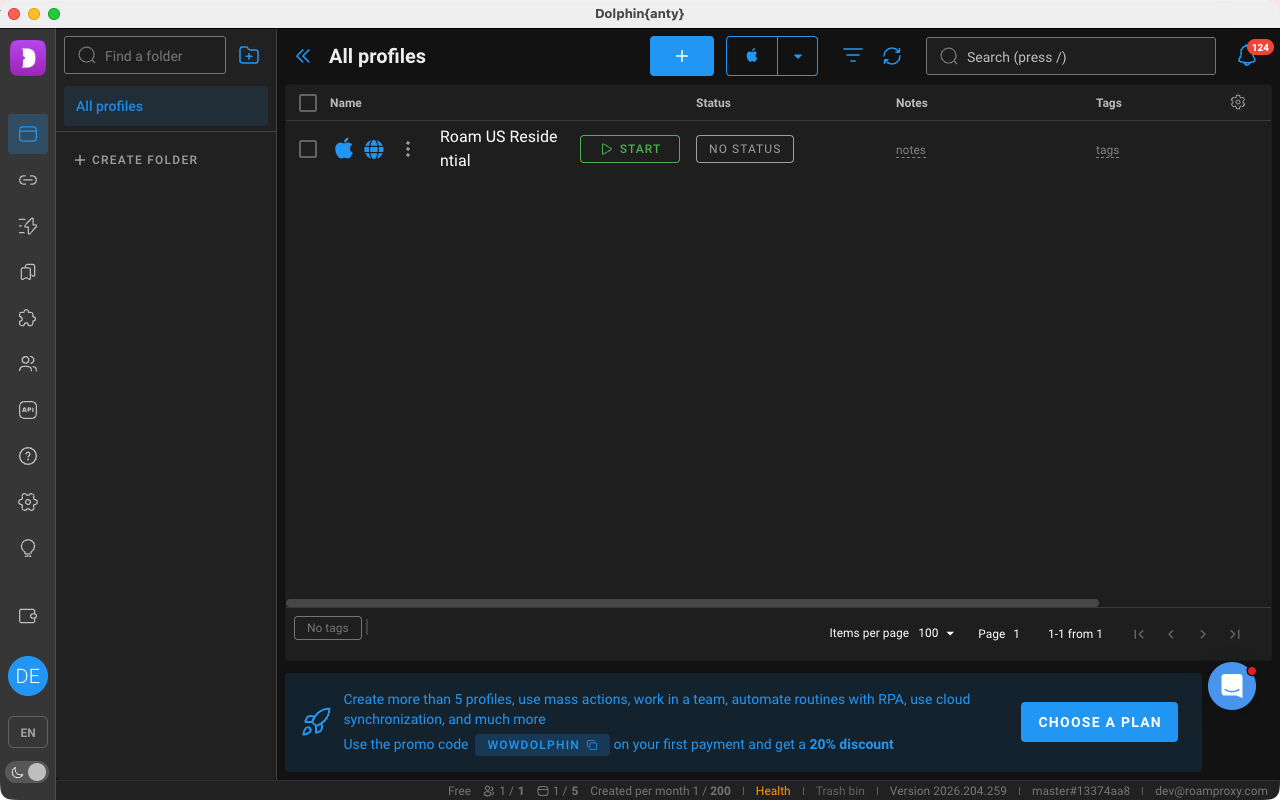Open the Help question mark icon
This screenshot has width=1280, height=800.
(x=28, y=456)
